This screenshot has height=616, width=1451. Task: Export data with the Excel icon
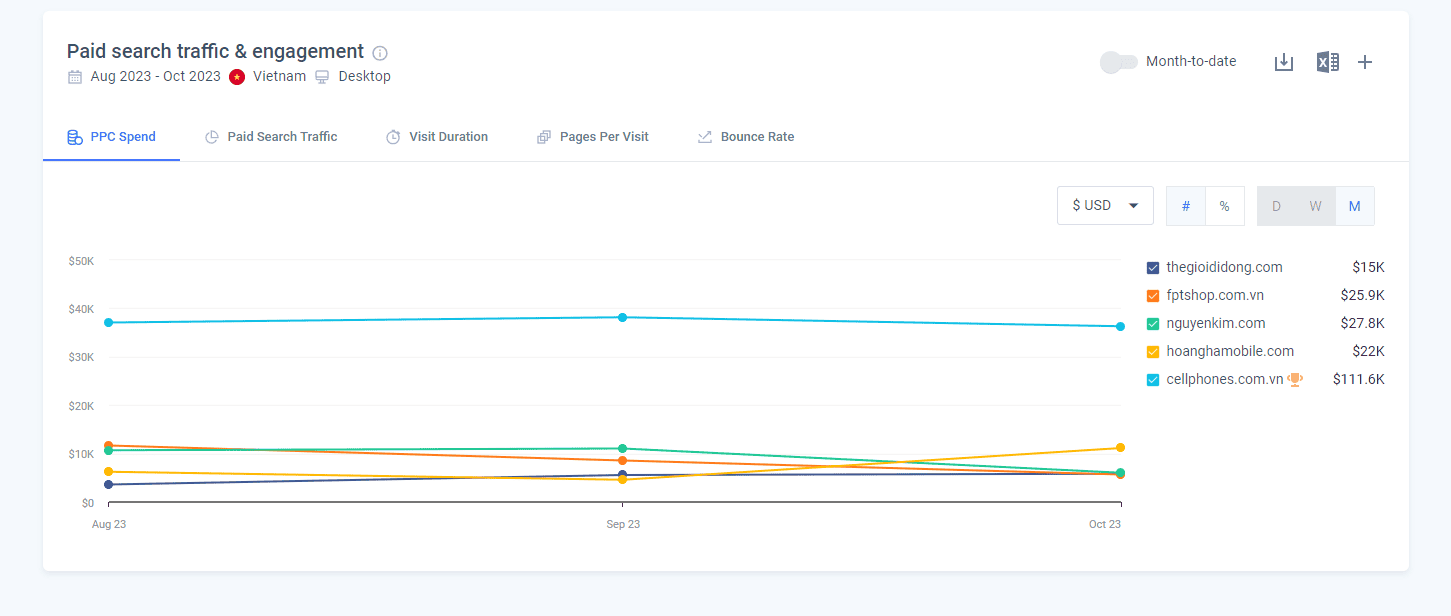pos(1327,62)
